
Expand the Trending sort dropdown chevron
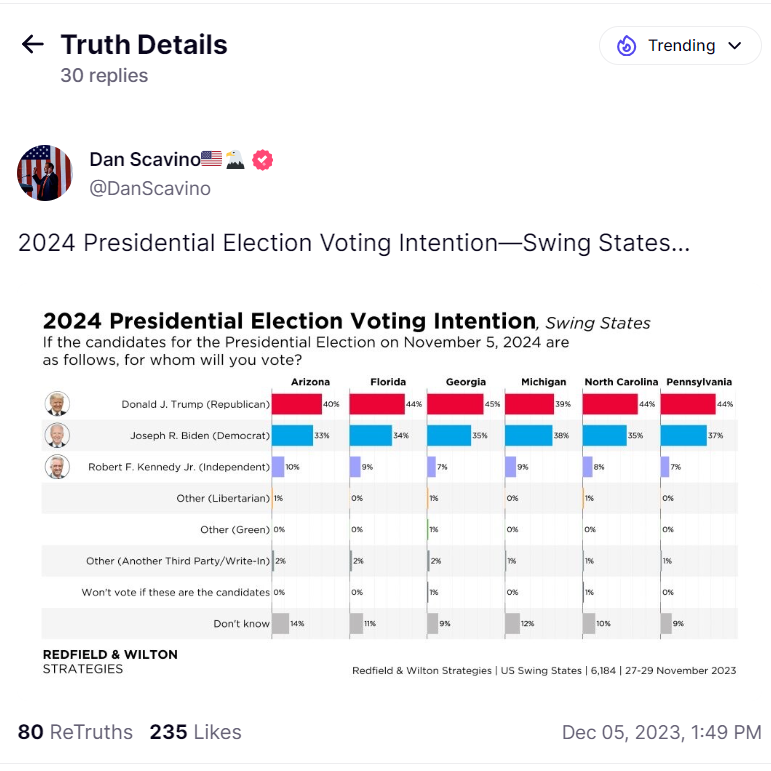coord(735,46)
